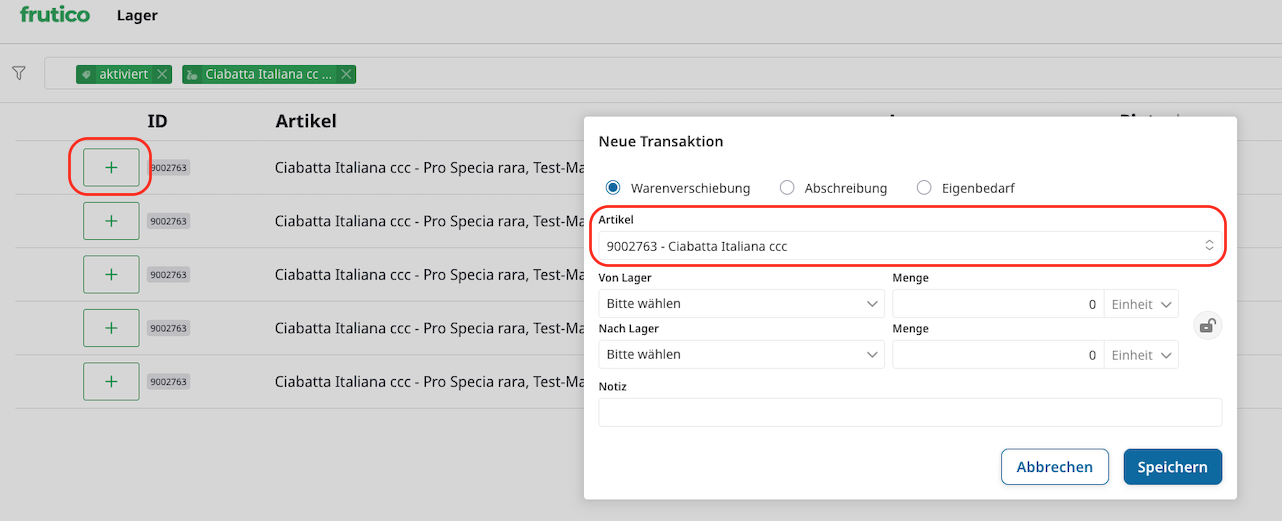Select the Warenverschiebung radio option
This screenshot has height=521, width=1282.
[x=613, y=188]
